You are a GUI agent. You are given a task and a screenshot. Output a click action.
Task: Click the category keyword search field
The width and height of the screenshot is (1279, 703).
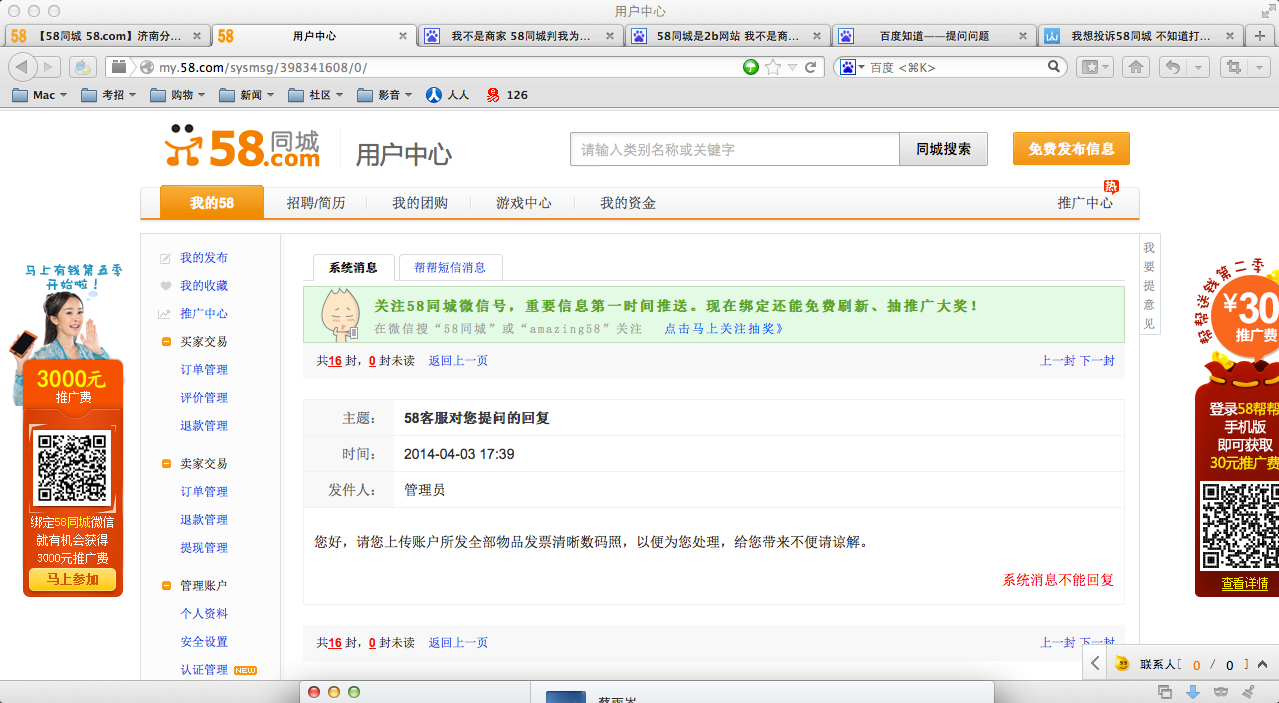[735, 149]
